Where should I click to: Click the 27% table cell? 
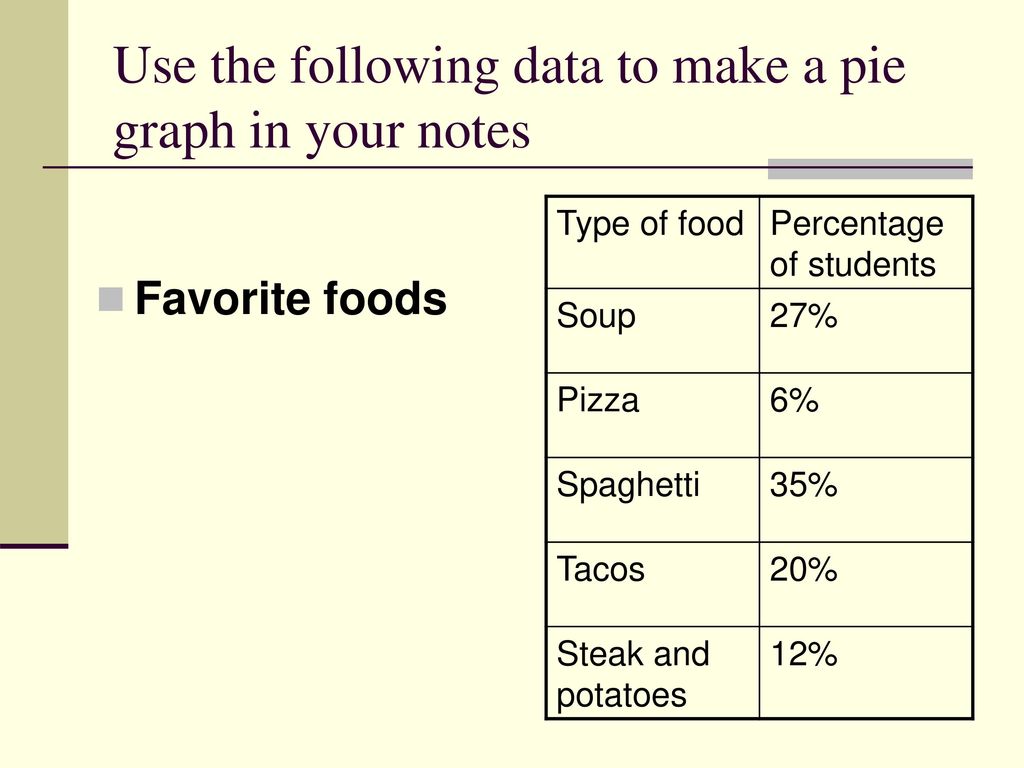866,330
